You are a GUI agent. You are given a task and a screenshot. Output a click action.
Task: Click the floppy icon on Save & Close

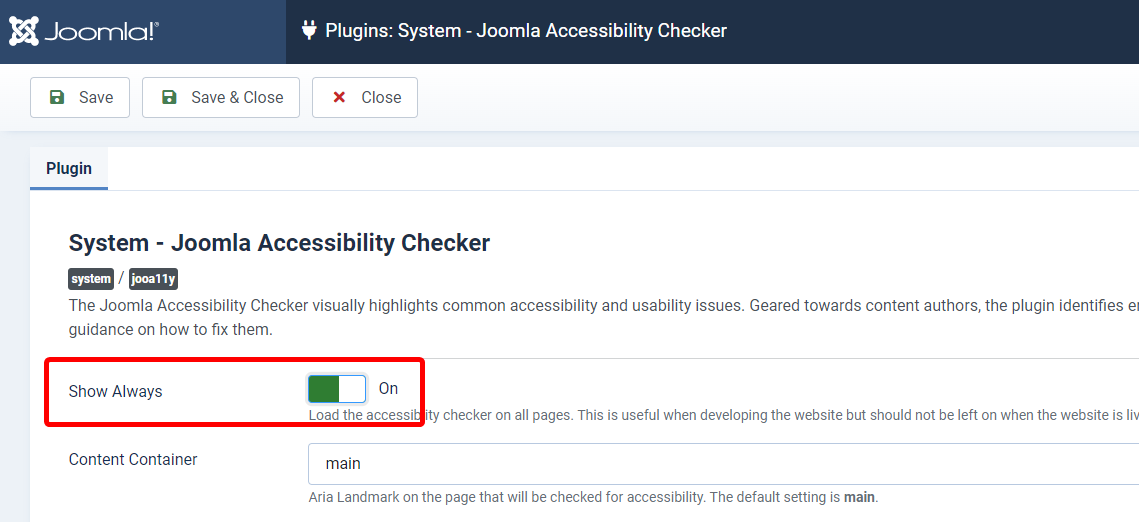[x=169, y=97]
